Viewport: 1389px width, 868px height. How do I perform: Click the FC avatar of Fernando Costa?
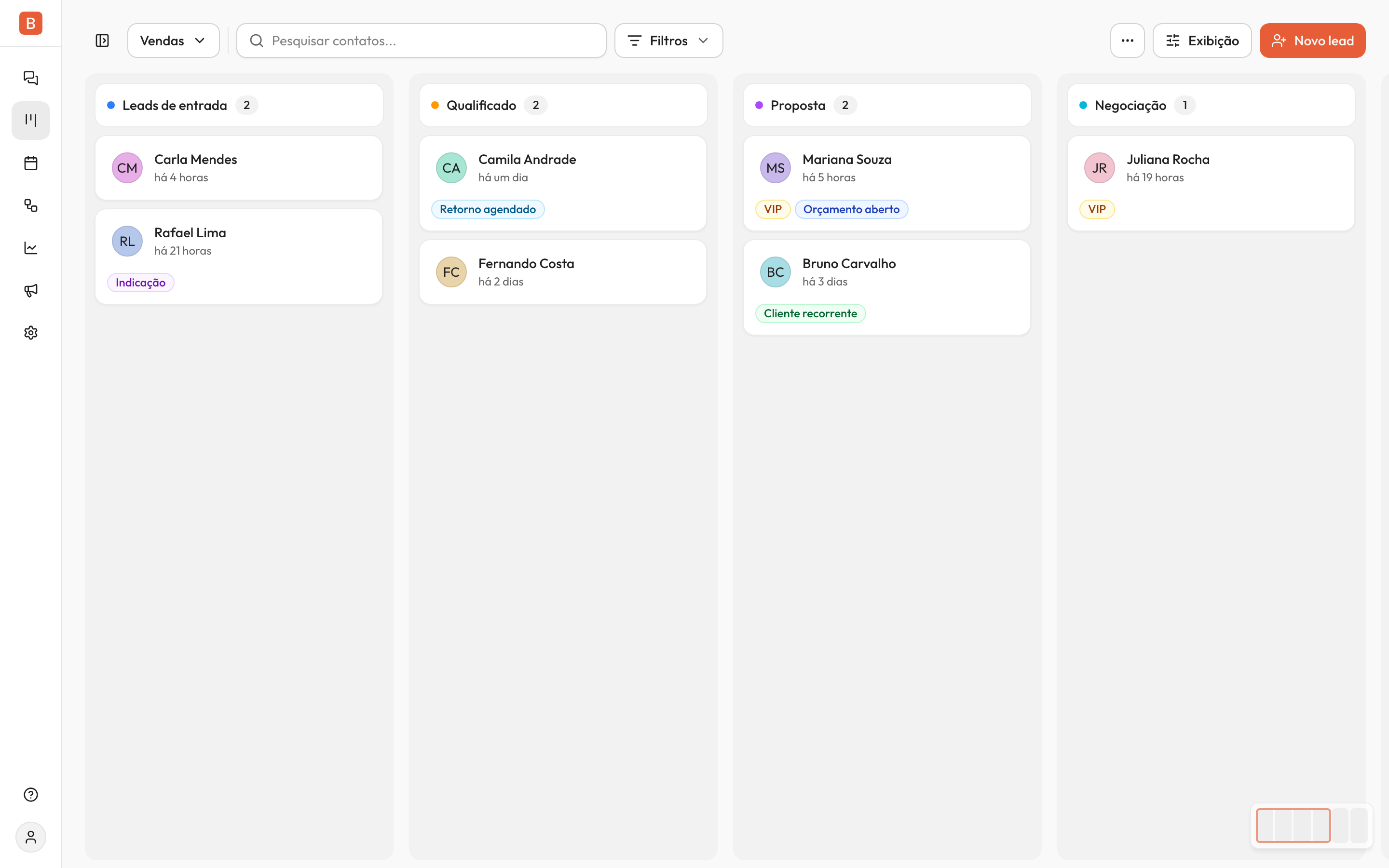(451, 272)
